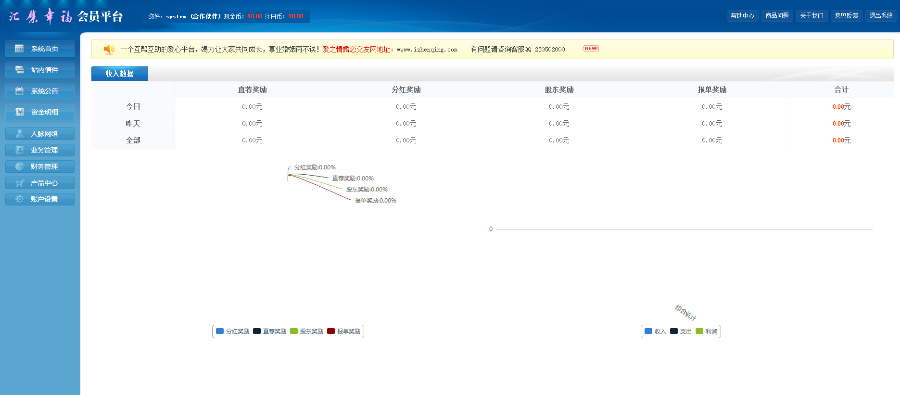Toggle the green legend entry in the right chart

pos(707,331)
